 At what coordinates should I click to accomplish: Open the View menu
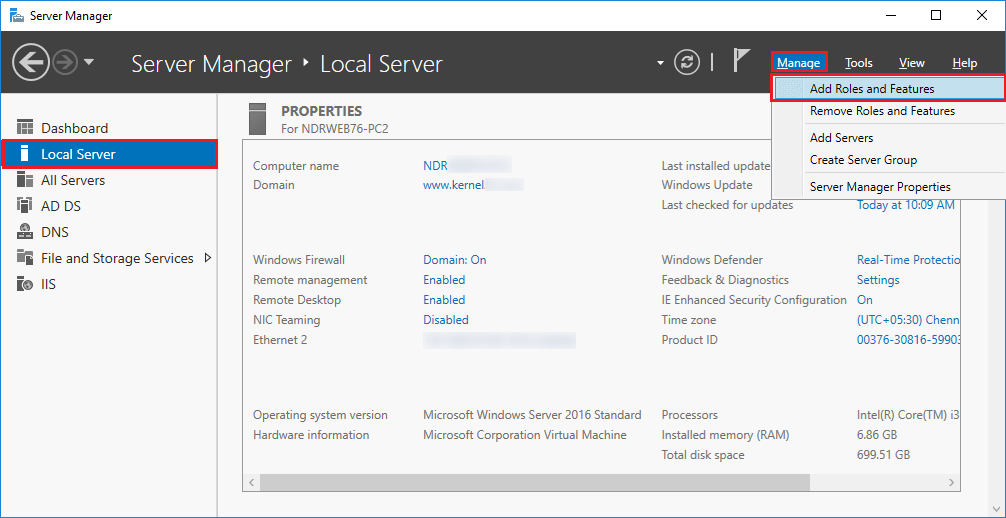[912, 63]
